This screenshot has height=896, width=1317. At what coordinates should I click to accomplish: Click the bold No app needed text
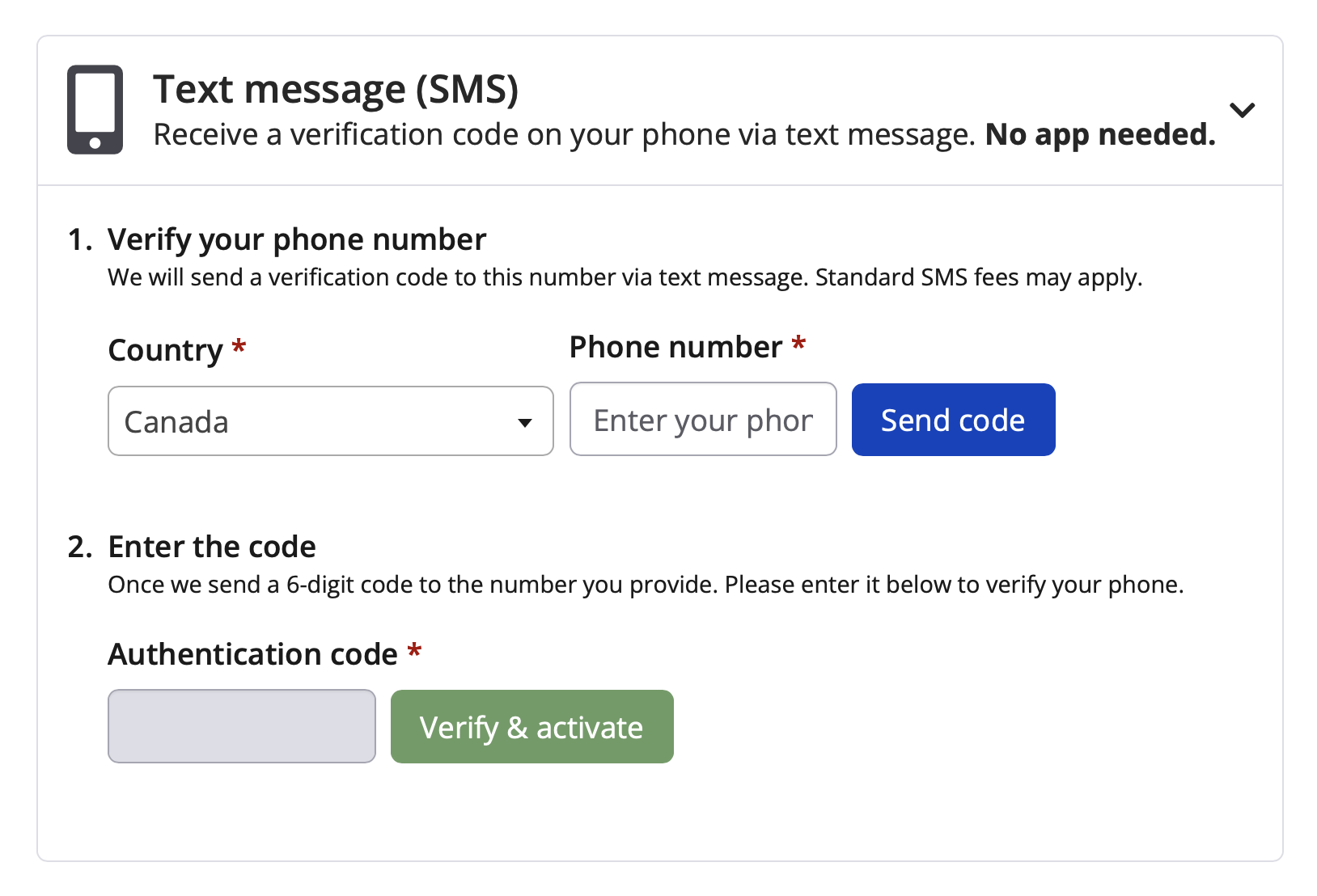[1099, 135]
